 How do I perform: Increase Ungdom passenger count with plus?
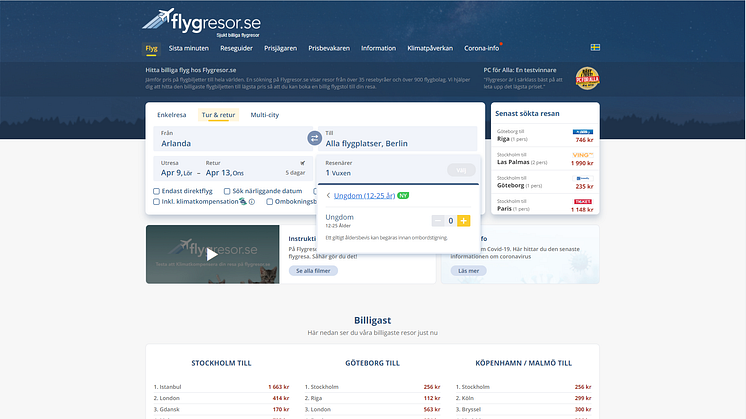(x=463, y=220)
